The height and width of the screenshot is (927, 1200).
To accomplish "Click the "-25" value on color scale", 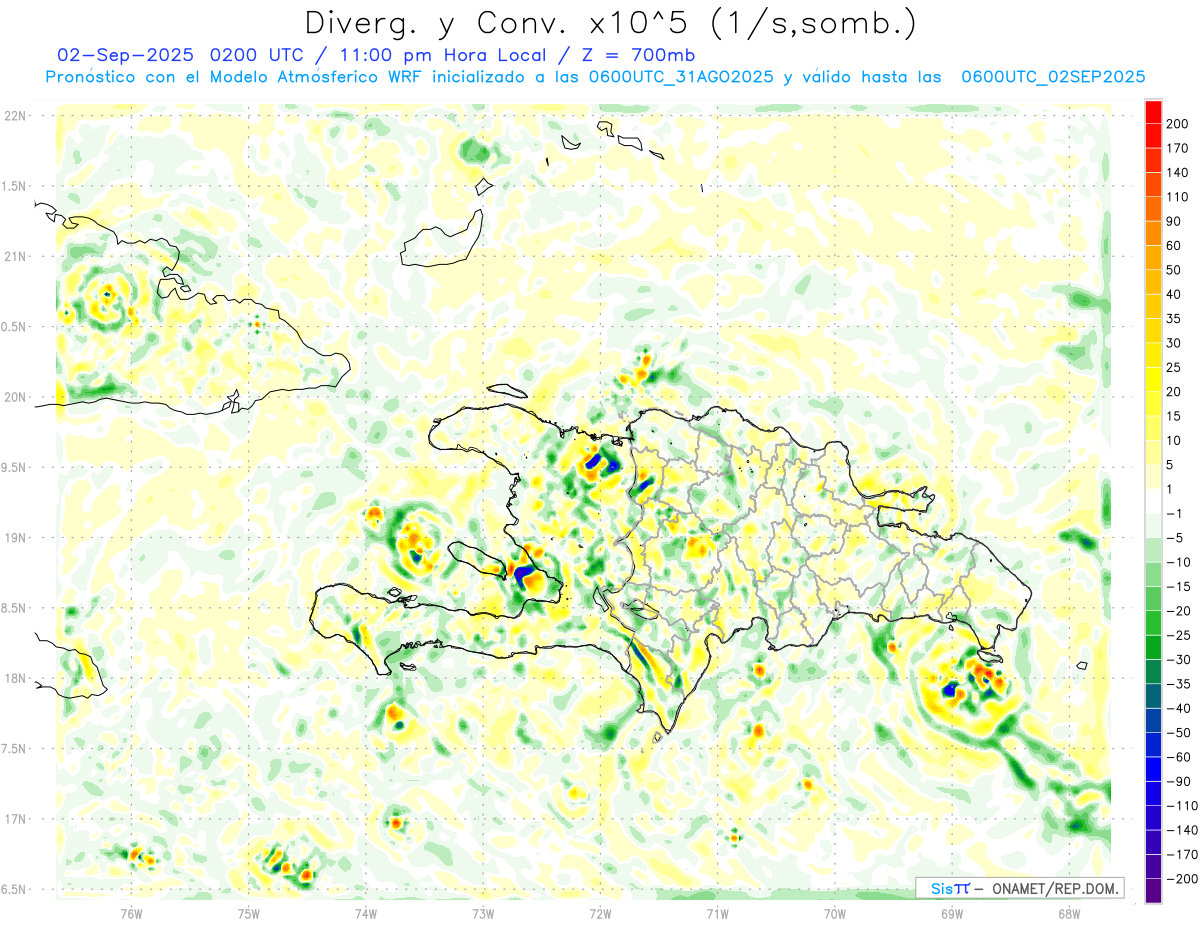I will pos(1177,635).
